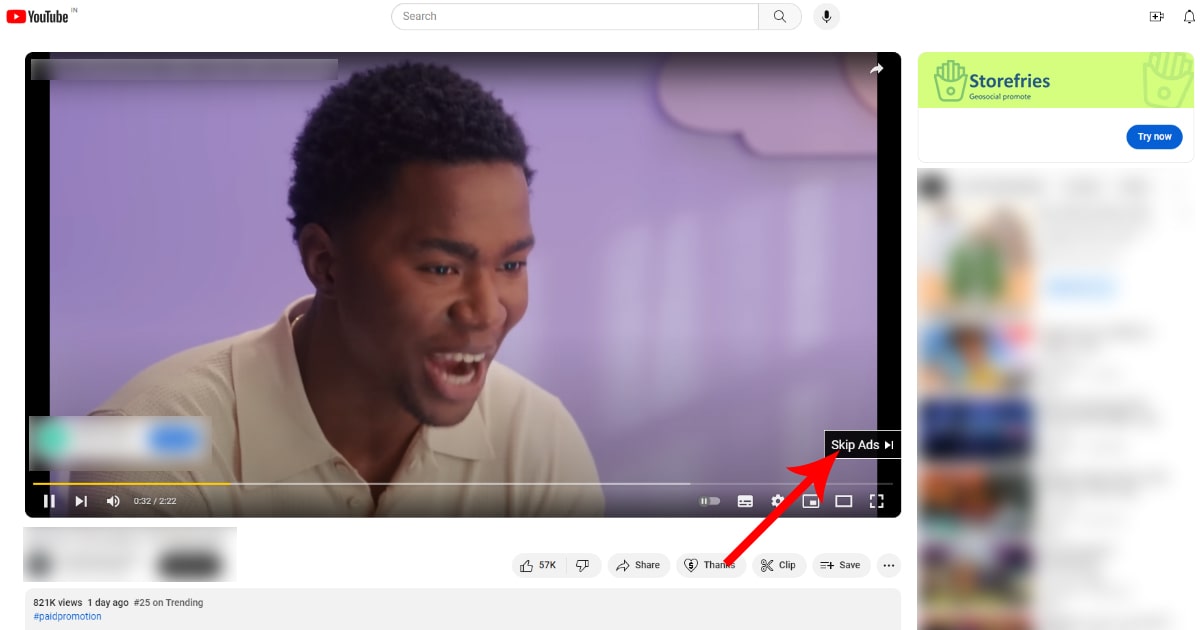Mute the video volume
1200x630 pixels.
pyautogui.click(x=113, y=501)
